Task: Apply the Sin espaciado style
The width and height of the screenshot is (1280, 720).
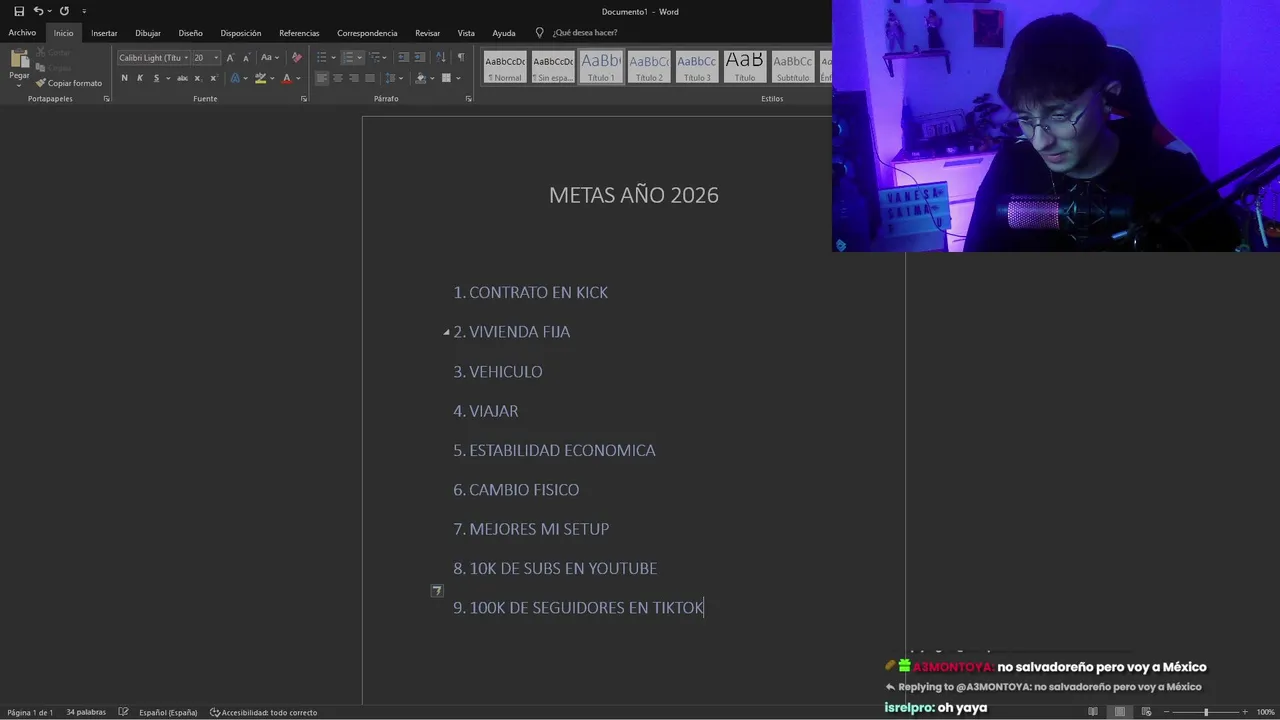Action: pos(553,67)
